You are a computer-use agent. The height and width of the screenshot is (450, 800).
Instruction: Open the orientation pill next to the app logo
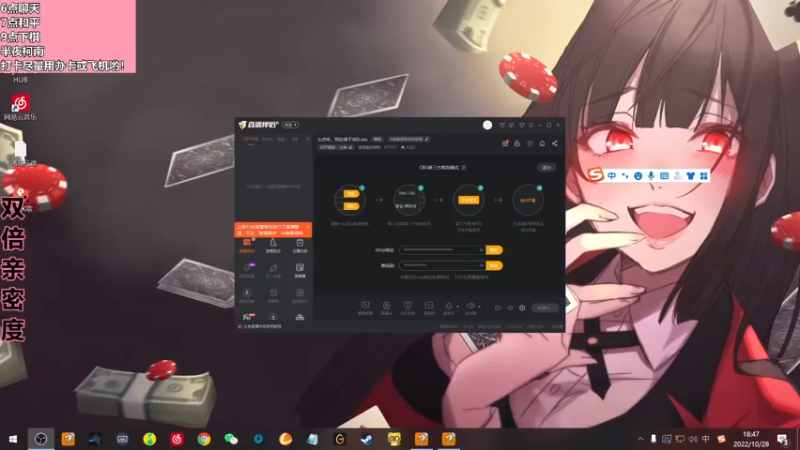tap(290, 125)
